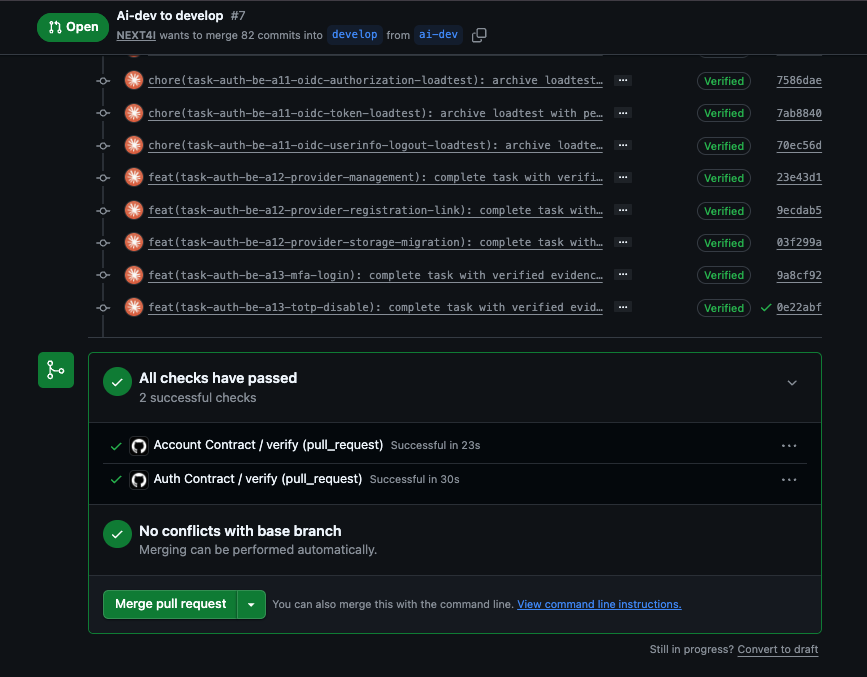Image resolution: width=867 pixels, height=677 pixels.
Task: Open options menu for Account Contract check
Action: [x=789, y=446]
